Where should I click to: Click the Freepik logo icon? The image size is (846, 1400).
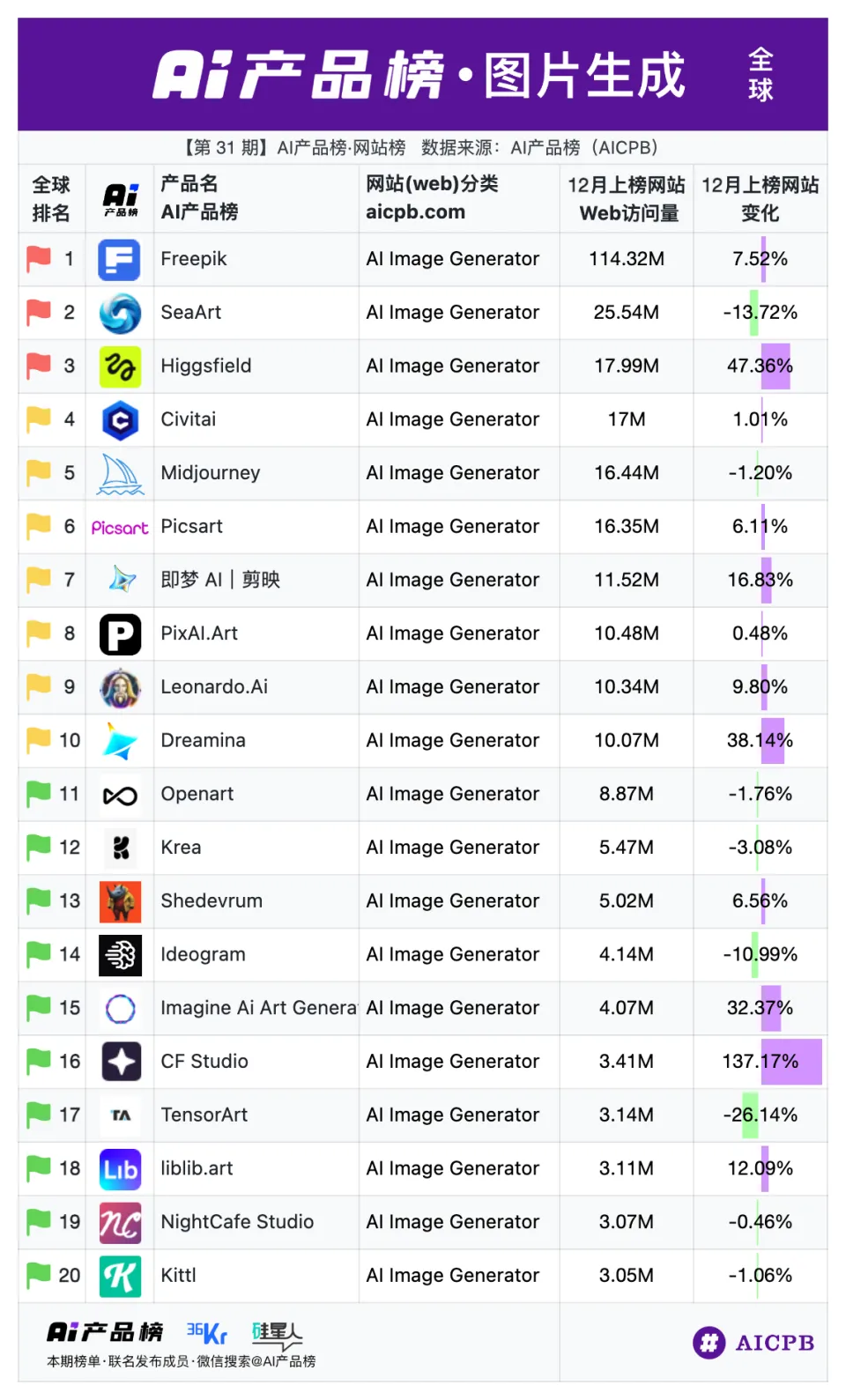pyautogui.click(x=120, y=260)
